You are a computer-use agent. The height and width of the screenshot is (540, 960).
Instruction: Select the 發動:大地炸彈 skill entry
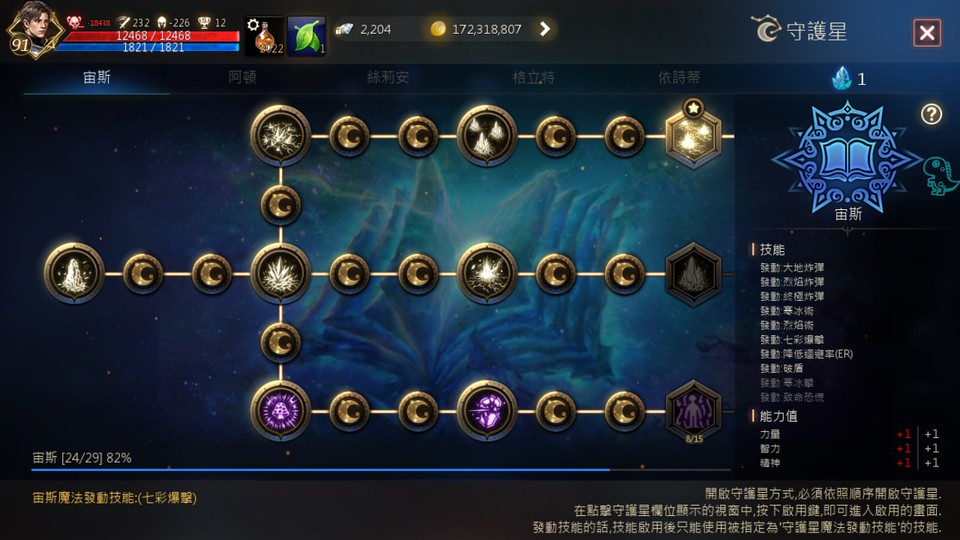click(x=792, y=268)
